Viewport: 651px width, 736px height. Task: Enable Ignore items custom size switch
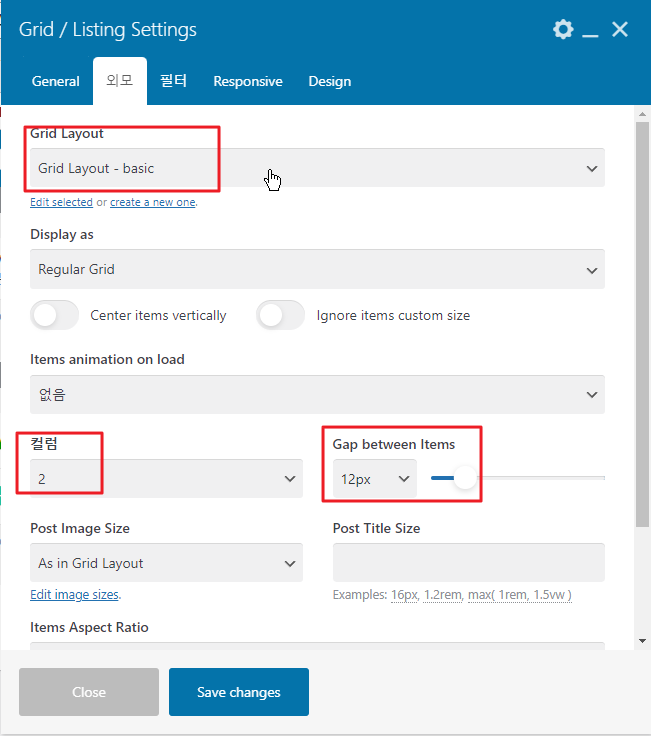tap(280, 315)
